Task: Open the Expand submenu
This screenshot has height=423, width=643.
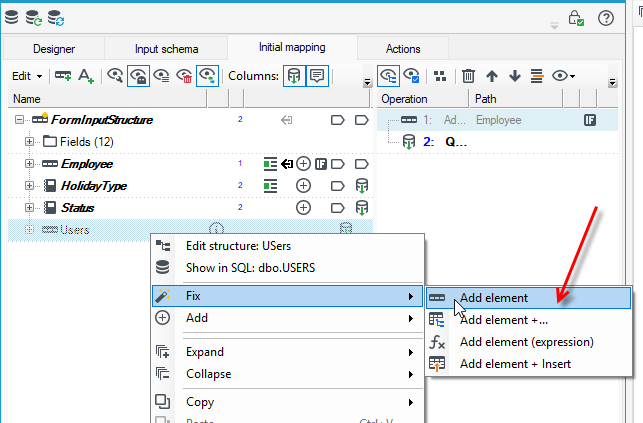Action: (287, 352)
